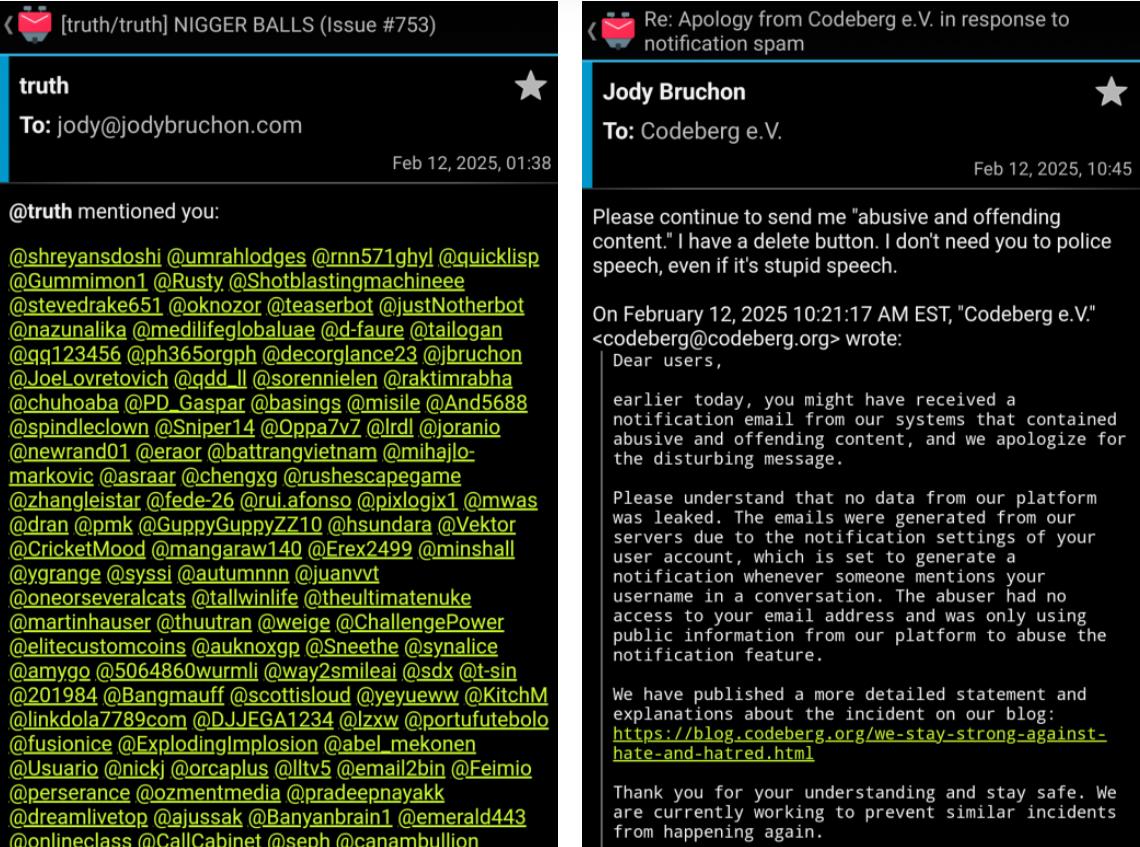The image size is (1140, 847).
Task: Open the @martinhauser mention link
Action: click(80, 622)
